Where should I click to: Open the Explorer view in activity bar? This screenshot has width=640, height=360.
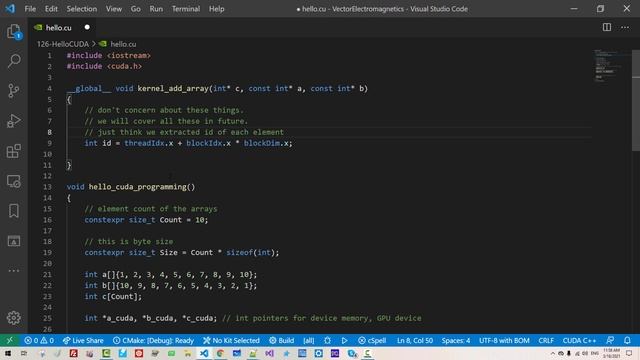(14, 31)
